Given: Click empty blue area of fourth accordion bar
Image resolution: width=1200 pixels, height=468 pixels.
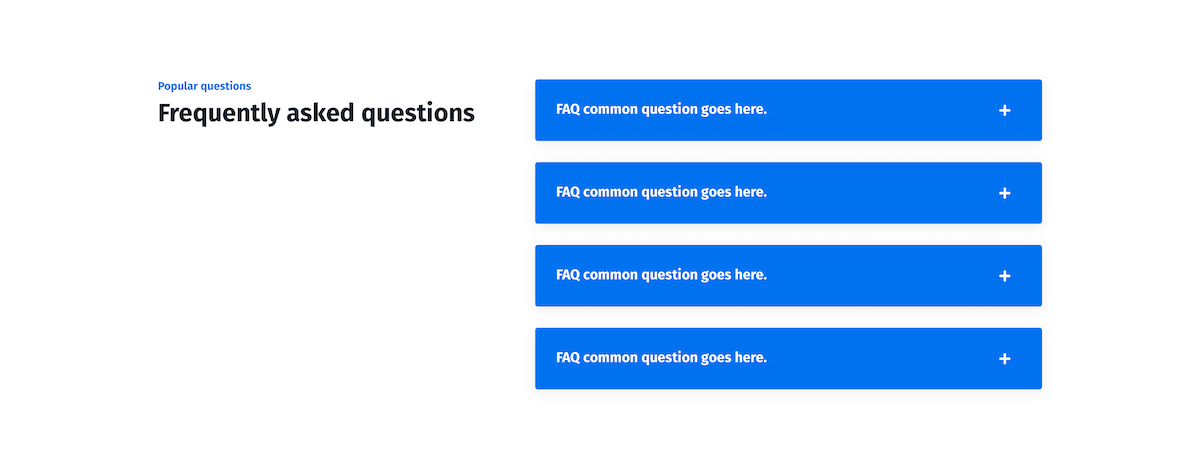Looking at the screenshot, I should coord(880,359).
